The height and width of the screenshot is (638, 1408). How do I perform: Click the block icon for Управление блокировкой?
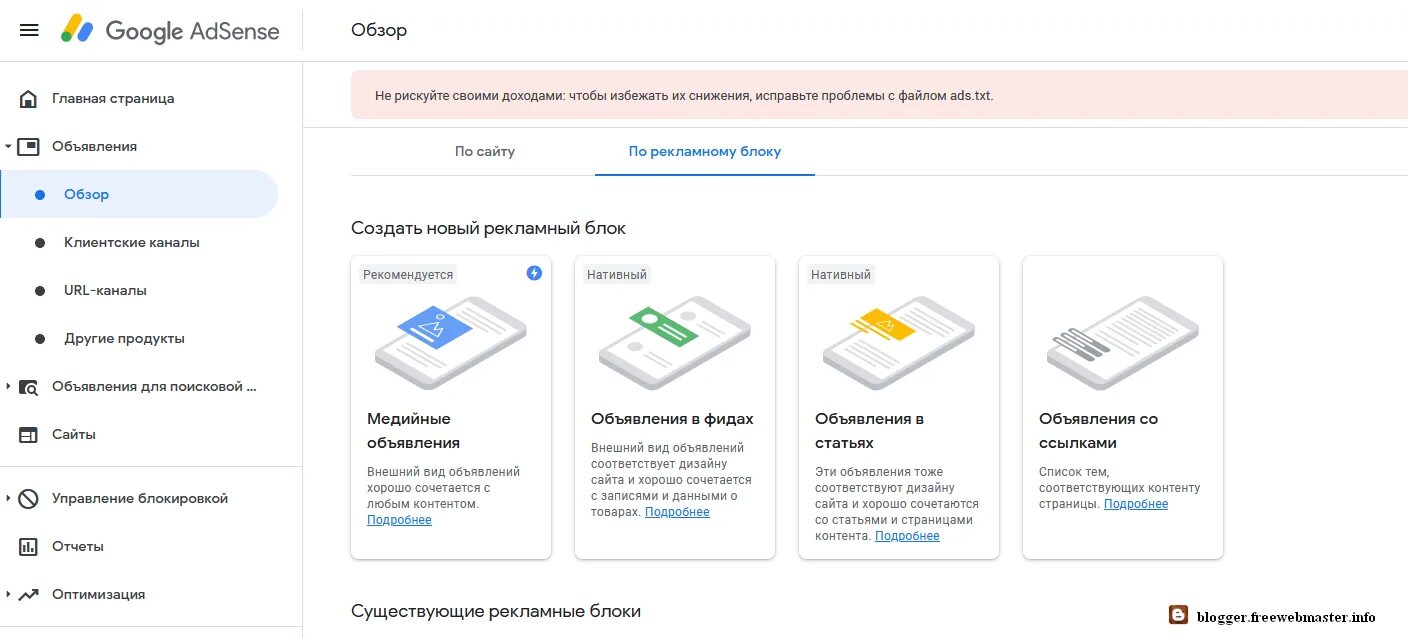28,498
